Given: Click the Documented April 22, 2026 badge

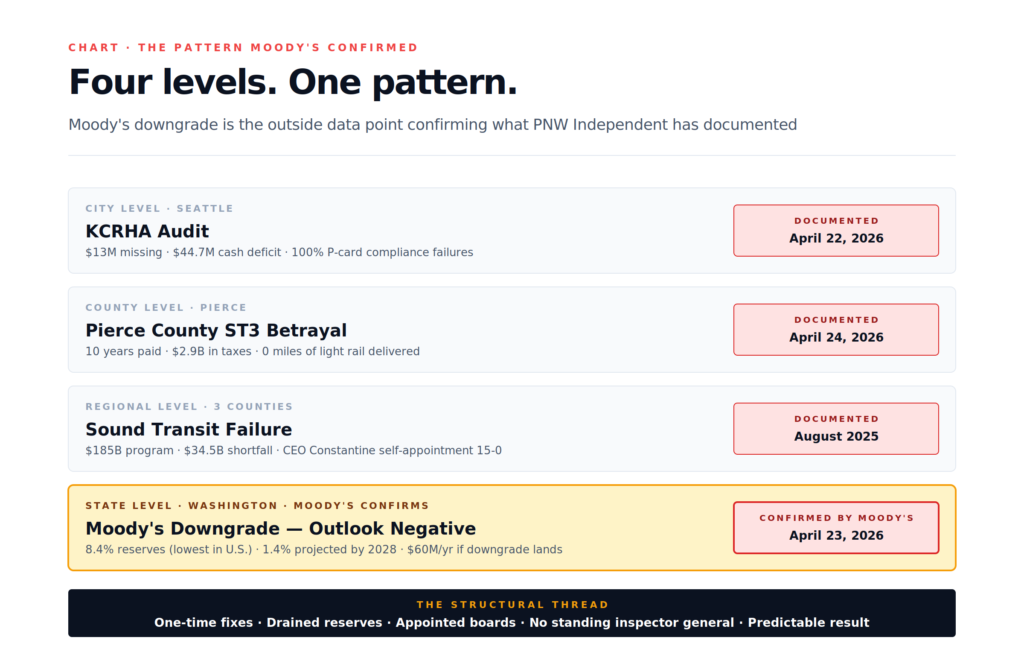Looking at the screenshot, I should tap(836, 230).
